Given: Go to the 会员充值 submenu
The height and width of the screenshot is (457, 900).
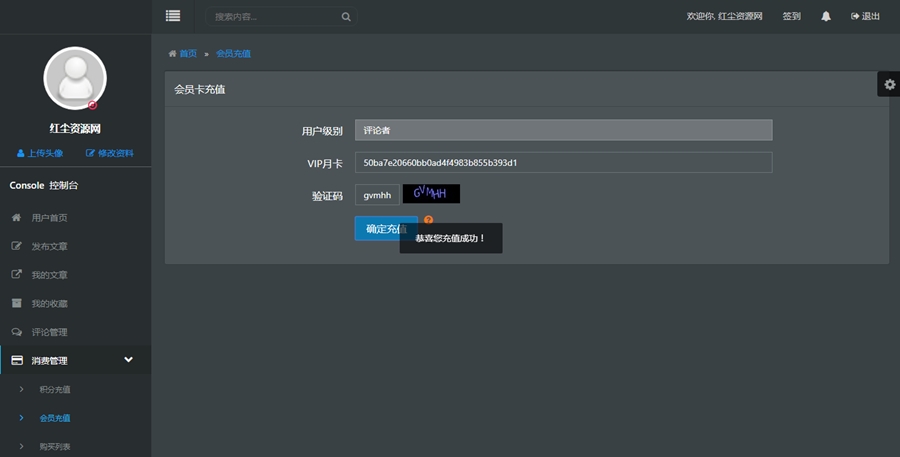Looking at the screenshot, I should coord(55,418).
